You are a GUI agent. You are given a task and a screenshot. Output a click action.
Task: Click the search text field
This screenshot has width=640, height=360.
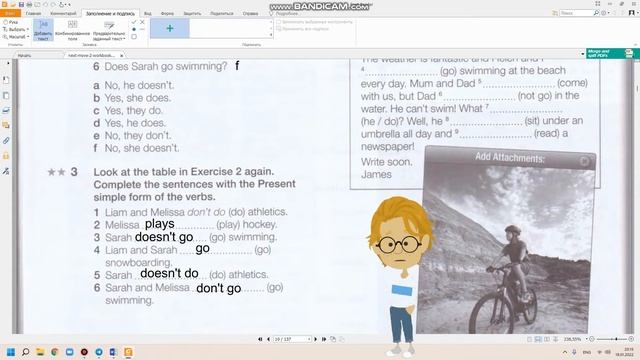click(576, 13)
